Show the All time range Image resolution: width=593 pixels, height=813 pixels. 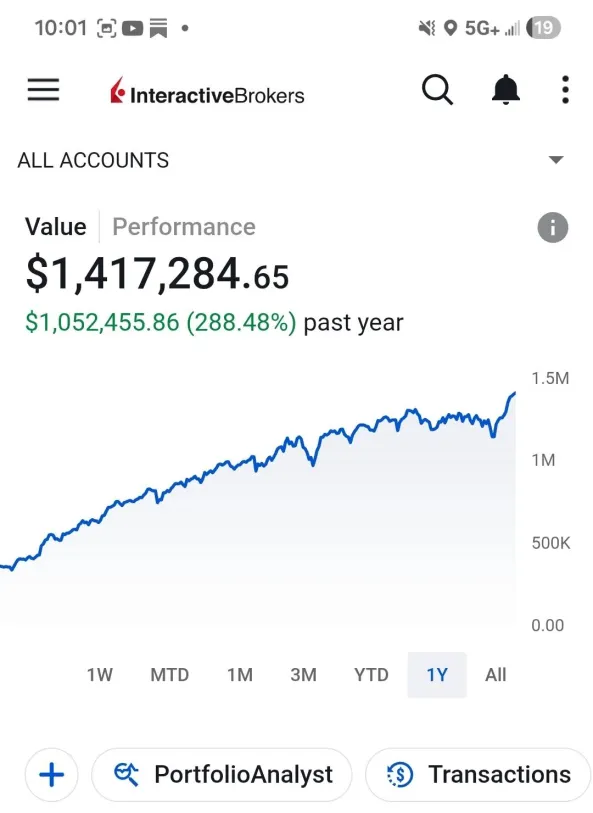click(496, 675)
